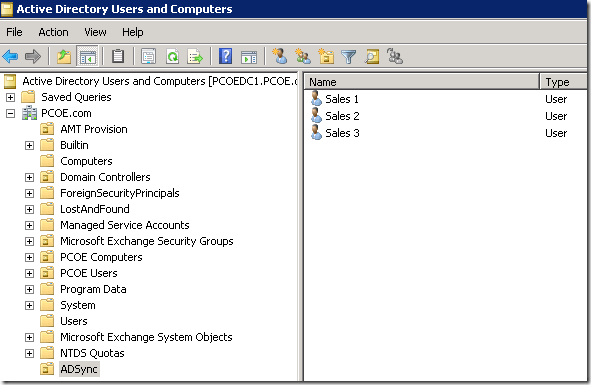
Task: Expand Managed Service Accounts node
Action: 29,225
